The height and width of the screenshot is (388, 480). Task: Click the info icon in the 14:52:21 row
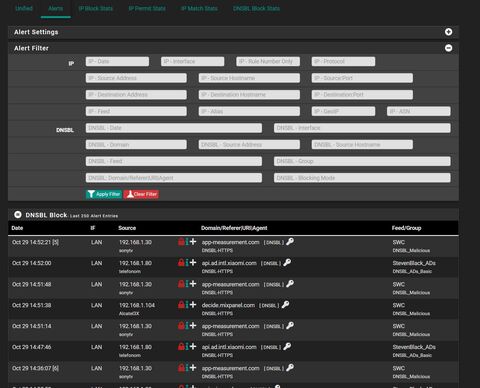(187, 242)
